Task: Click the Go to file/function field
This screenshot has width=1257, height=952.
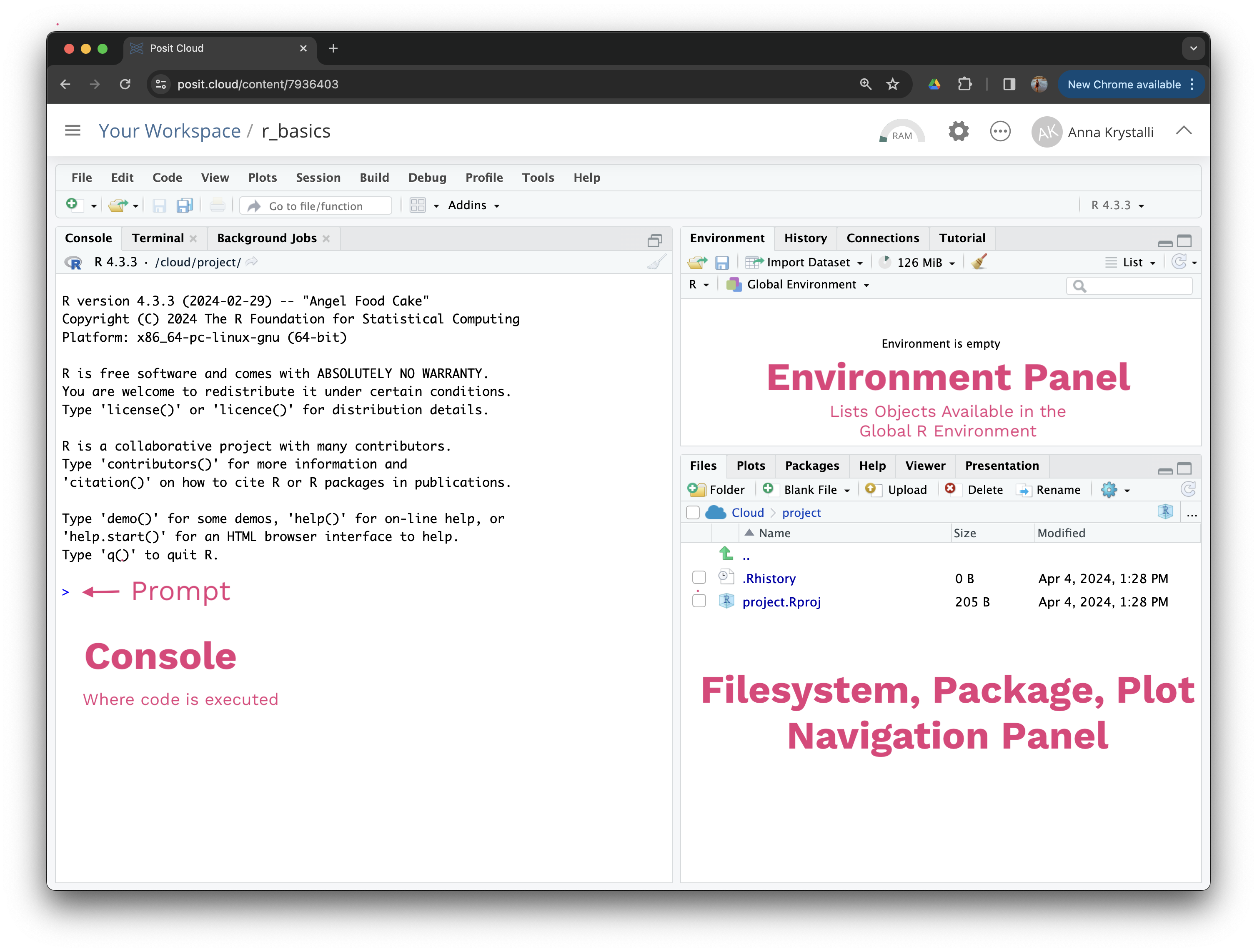Action: 316,206
